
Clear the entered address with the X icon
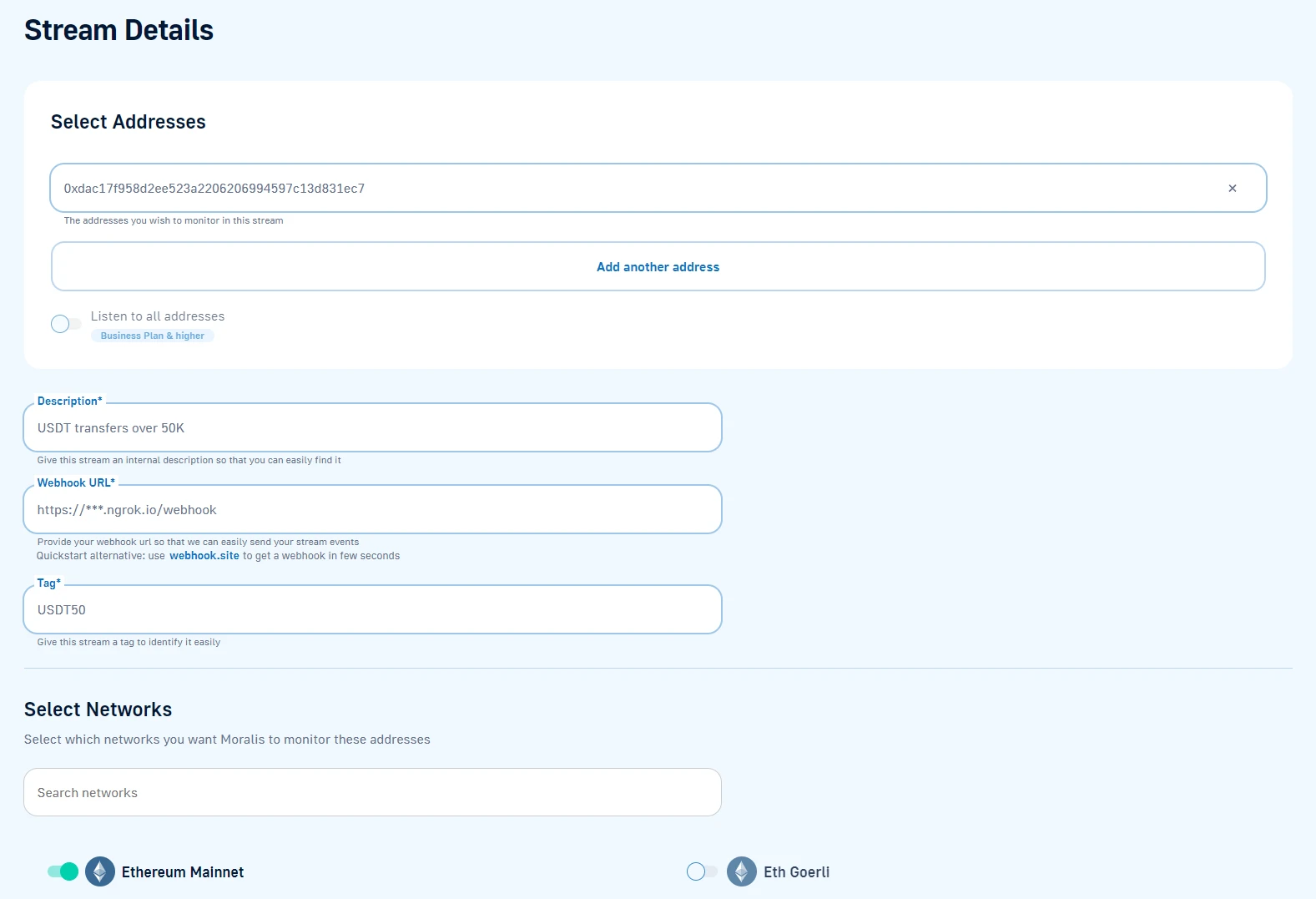tap(1232, 189)
